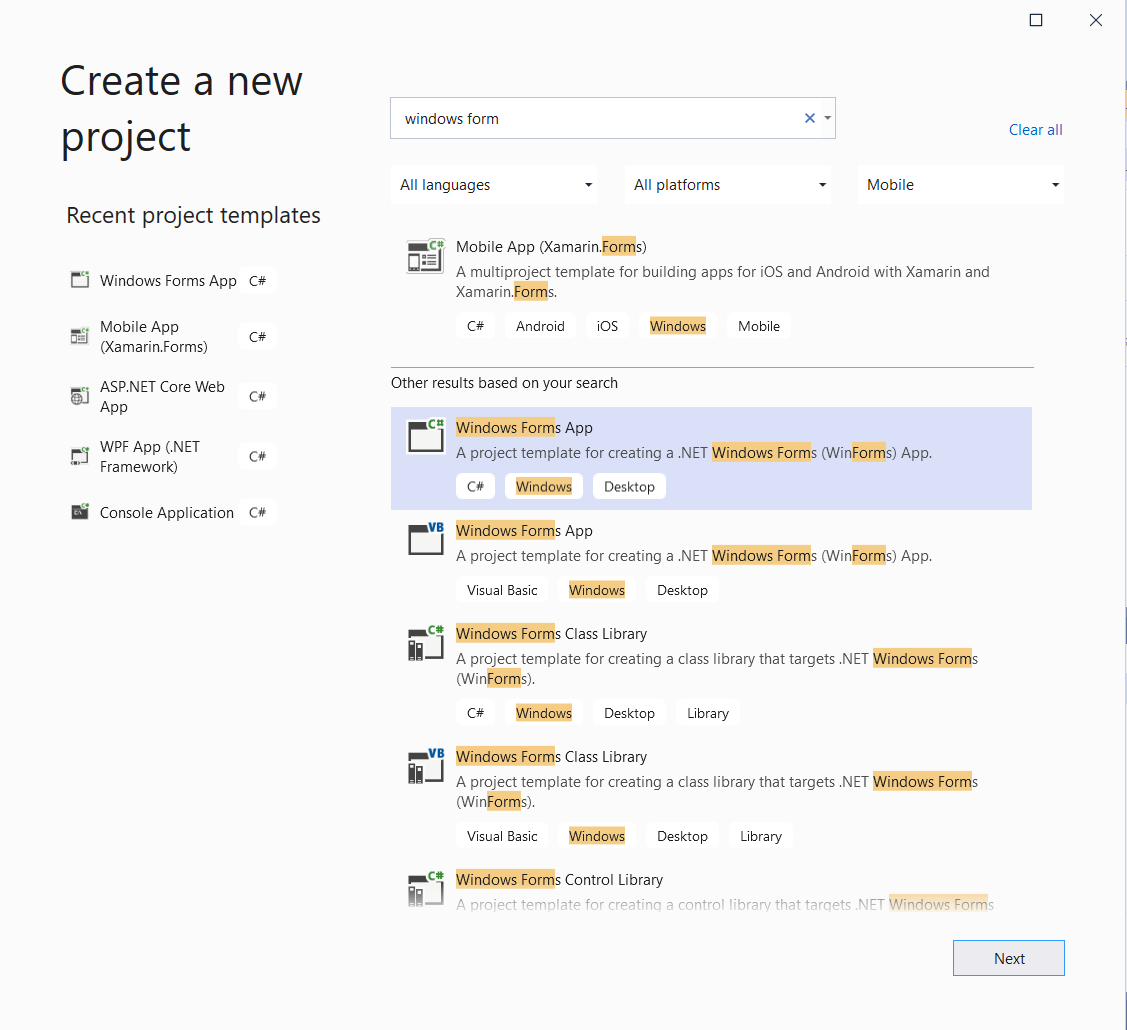Click the VB Windows Forms Class Library icon

coord(426,765)
